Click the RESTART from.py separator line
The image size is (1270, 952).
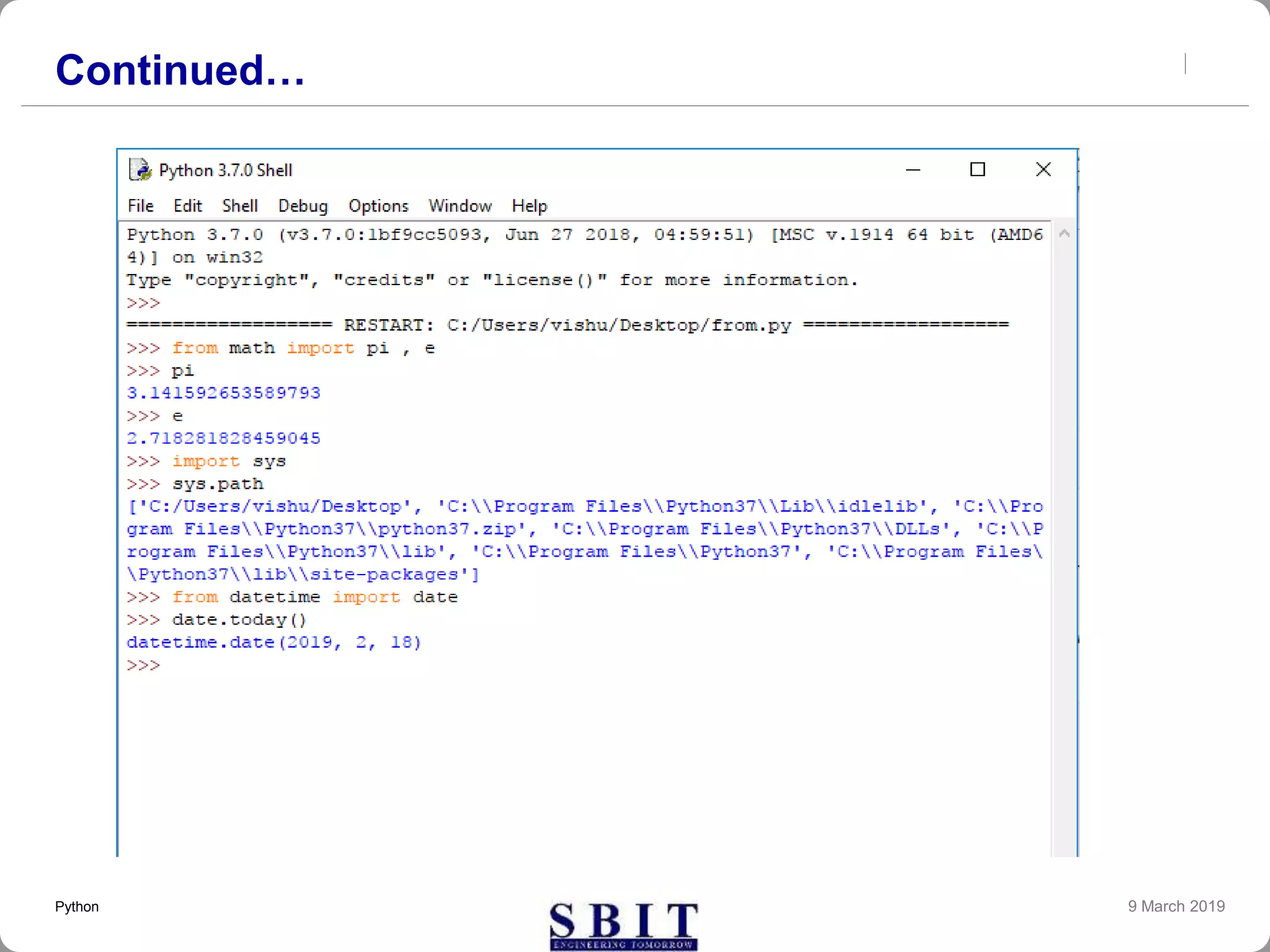click(567, 325)
